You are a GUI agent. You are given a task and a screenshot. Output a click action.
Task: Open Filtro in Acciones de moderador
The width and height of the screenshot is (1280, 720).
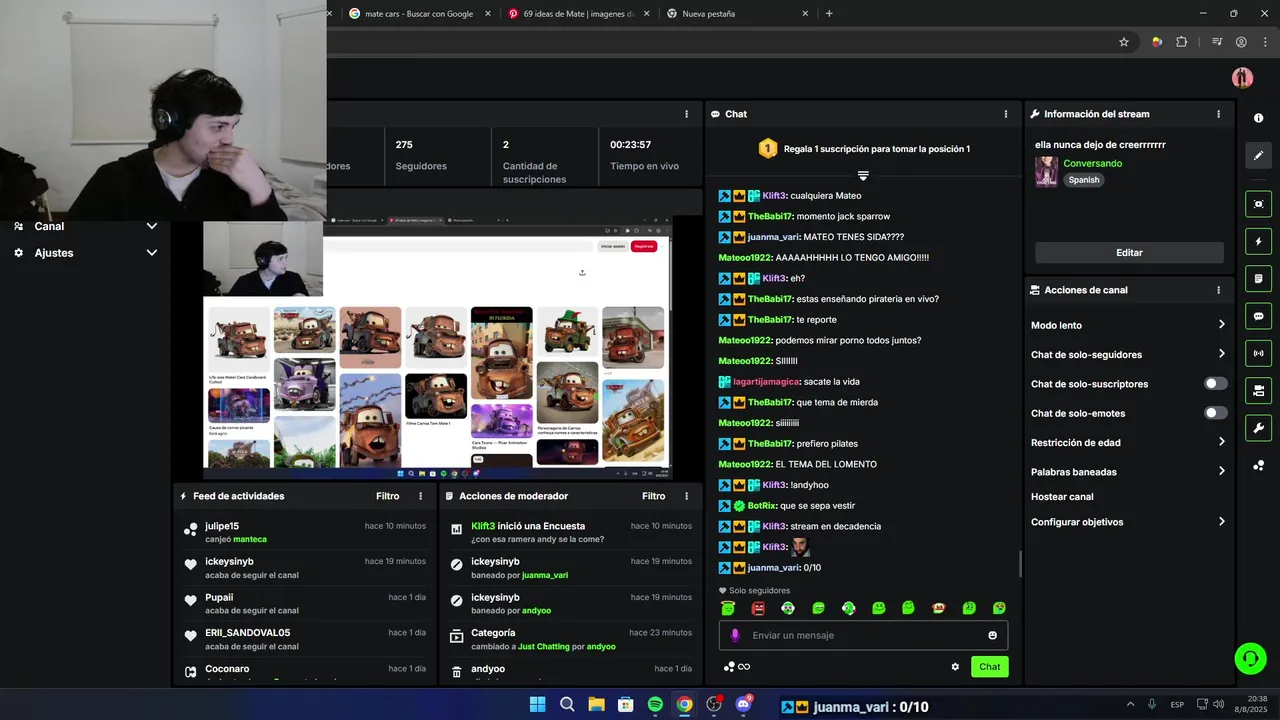point(654,496)
